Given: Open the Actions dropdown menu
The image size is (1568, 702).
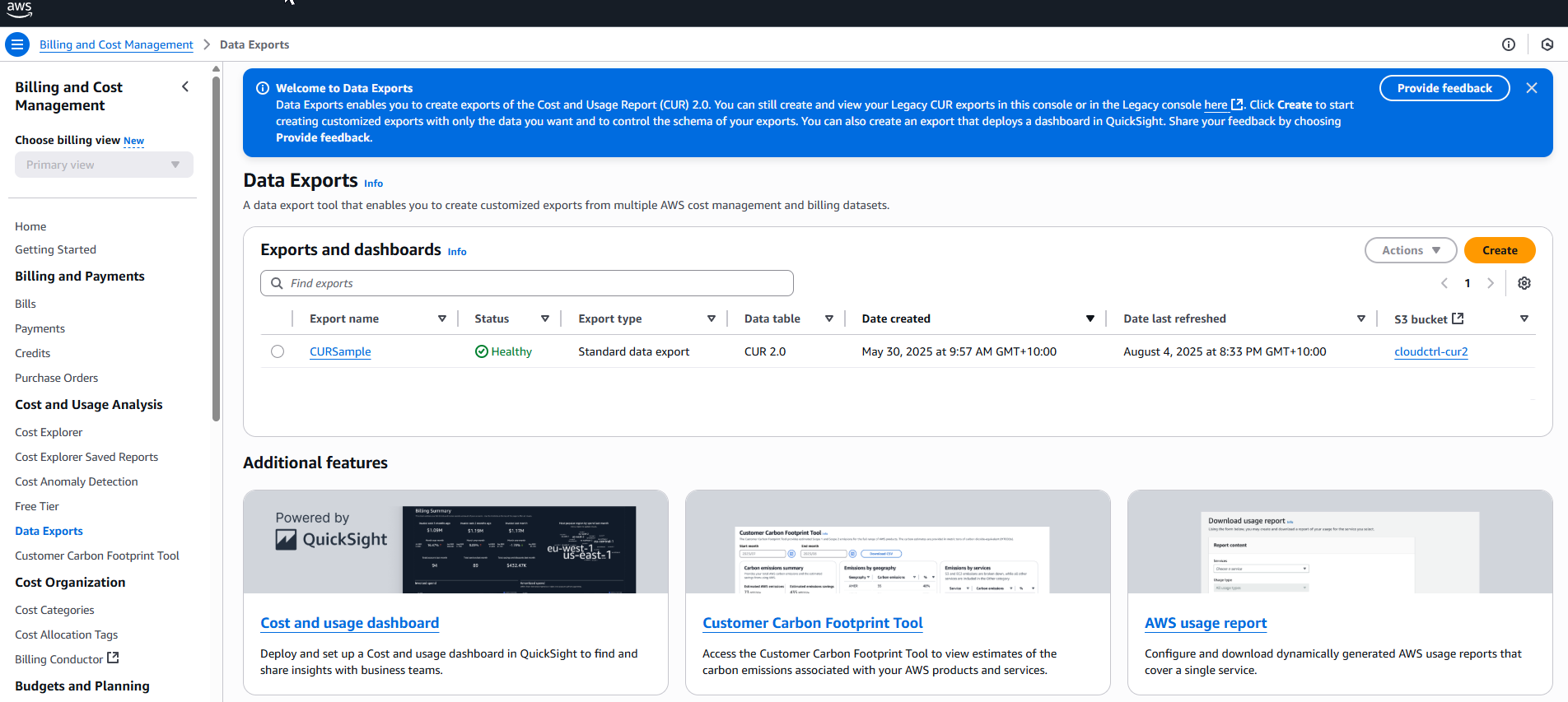Looking at the screenshot, I should tap(1411, 250).
